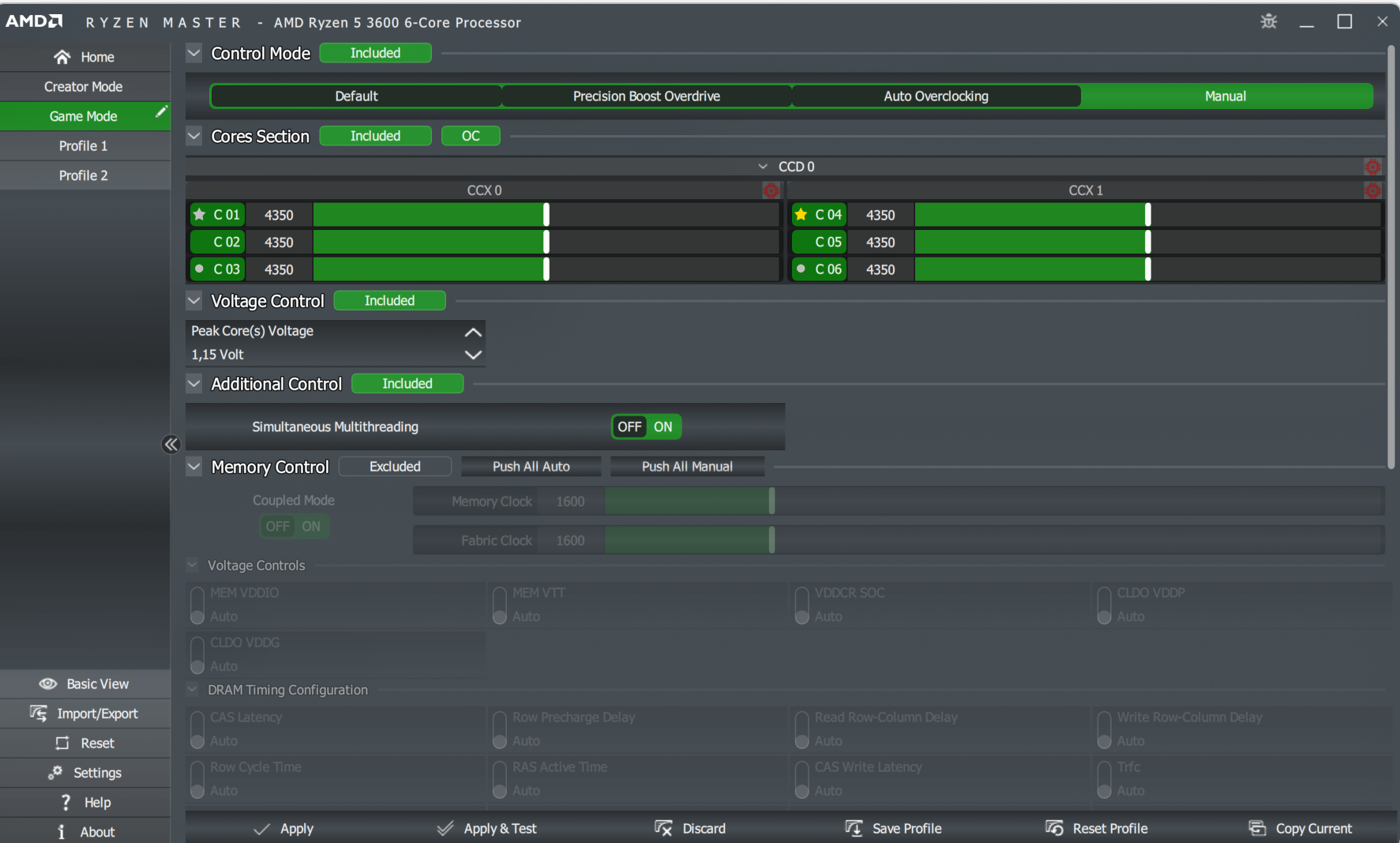Open Profile 2 in sidebar

pos(84,175)
